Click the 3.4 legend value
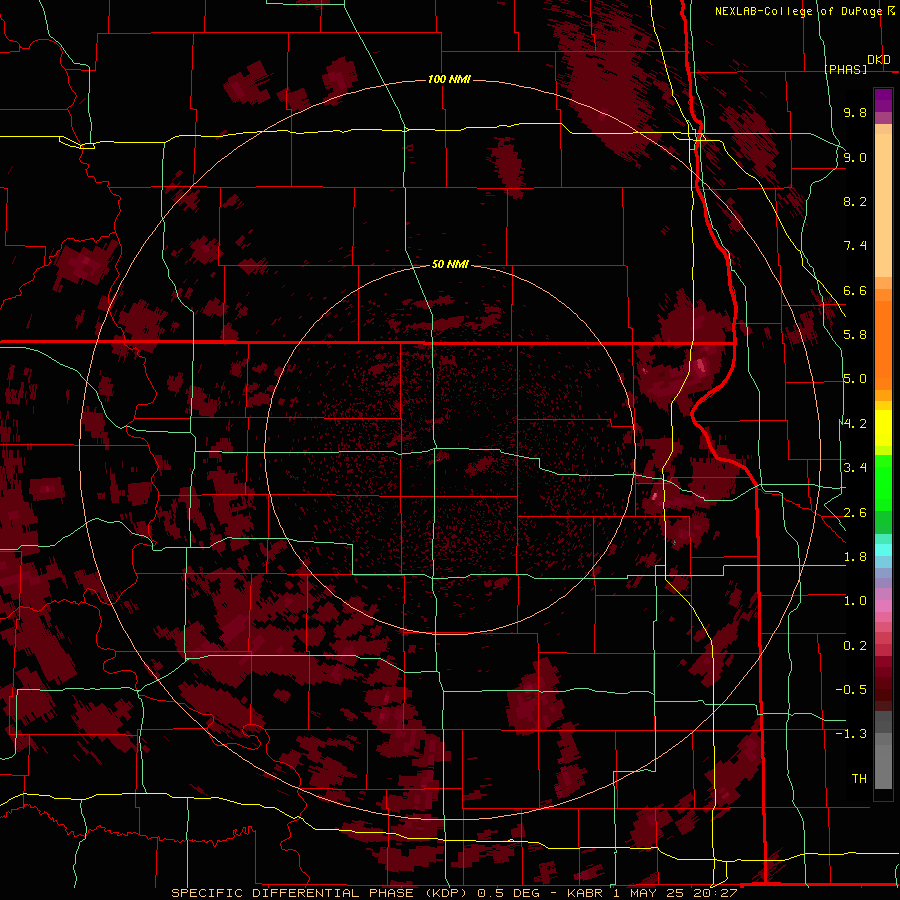This screenshot has height=900, width=900. click(x=855, y=468)
